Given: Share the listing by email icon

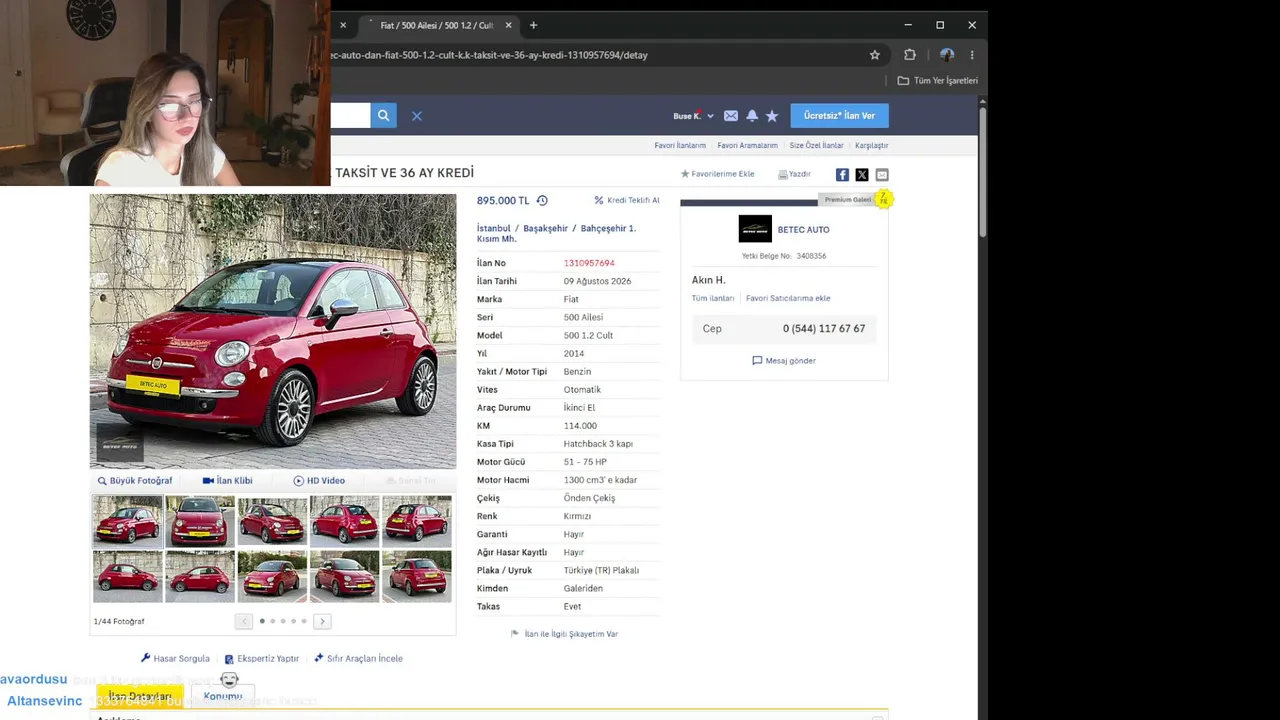Looking at the screenshot, I should [x=882, y=175].
